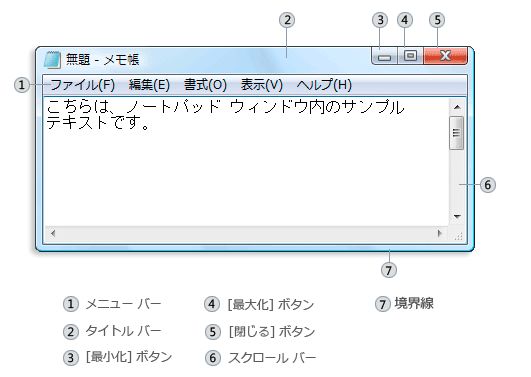The height and width of the screenshot is (377, 531).
Task: Click the legend text 境界線
Action: click(414, 303)
